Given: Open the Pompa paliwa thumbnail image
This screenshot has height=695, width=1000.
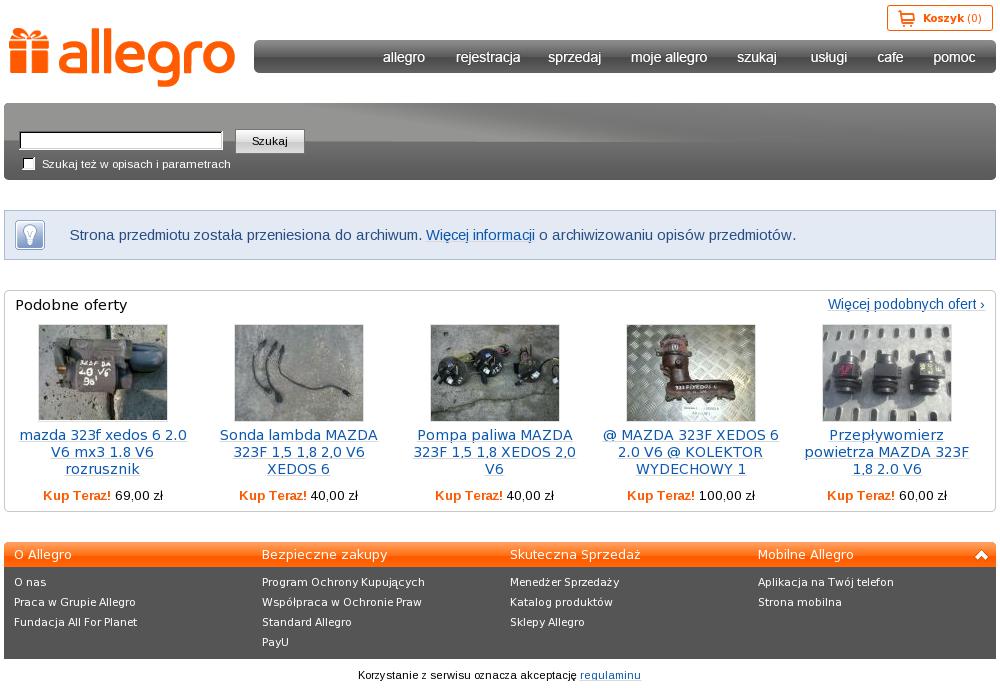Looking at the screenshot, I should pos(494,372).
